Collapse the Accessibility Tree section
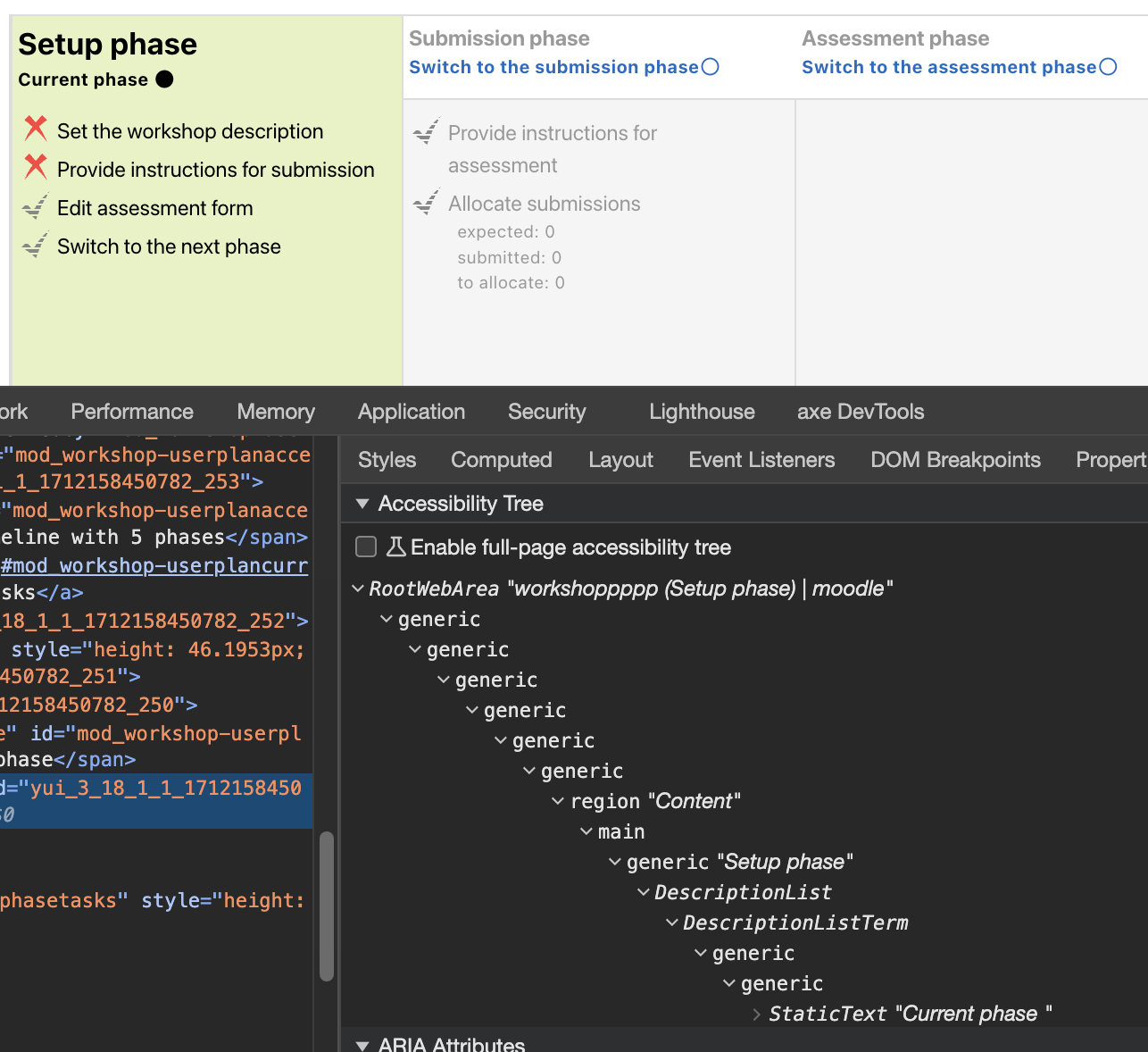The image size is (1148, 1052). [x=362, y=504]
